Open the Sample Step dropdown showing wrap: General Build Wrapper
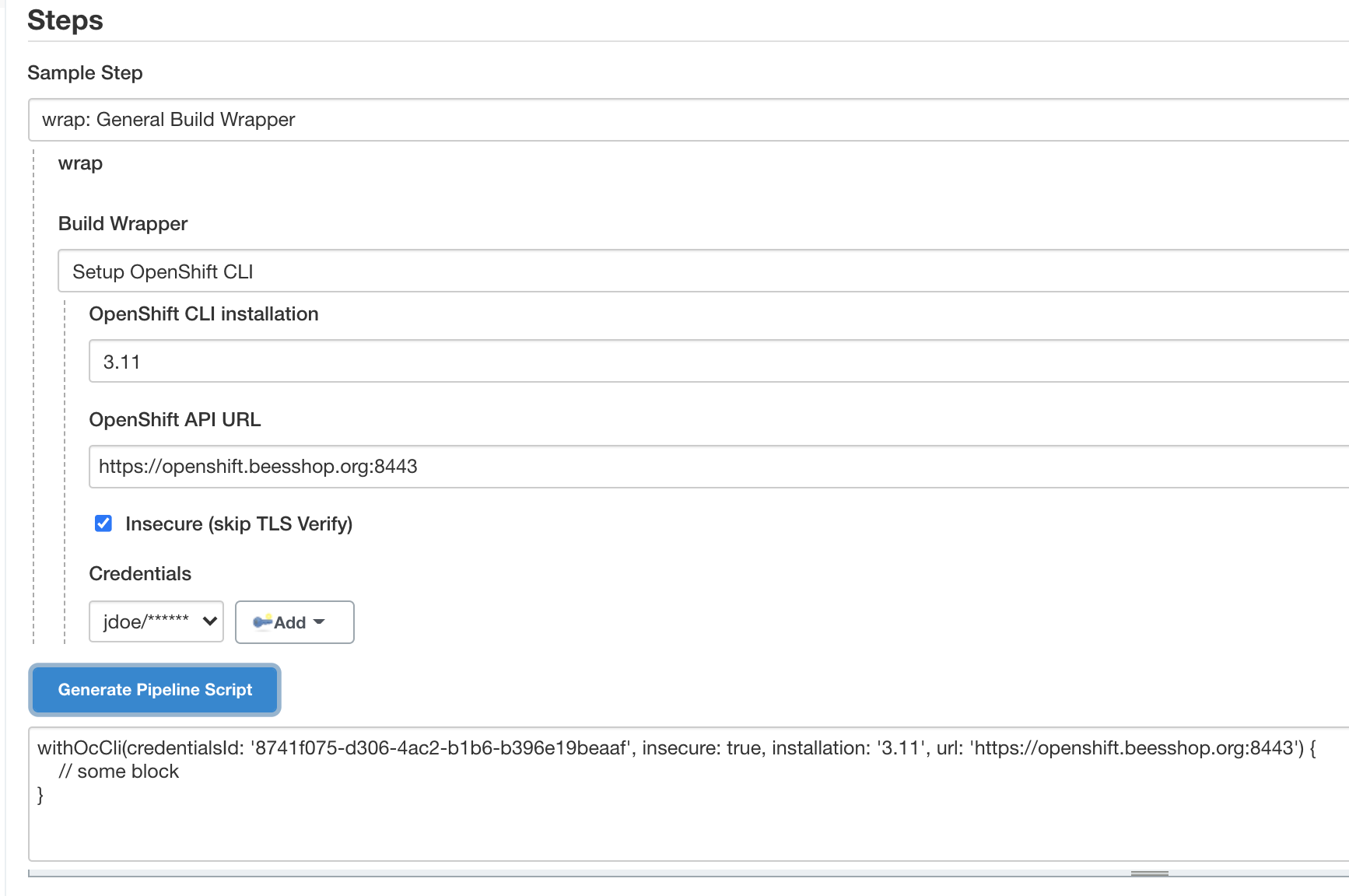The image size is (1349, 896). (689, 120)
